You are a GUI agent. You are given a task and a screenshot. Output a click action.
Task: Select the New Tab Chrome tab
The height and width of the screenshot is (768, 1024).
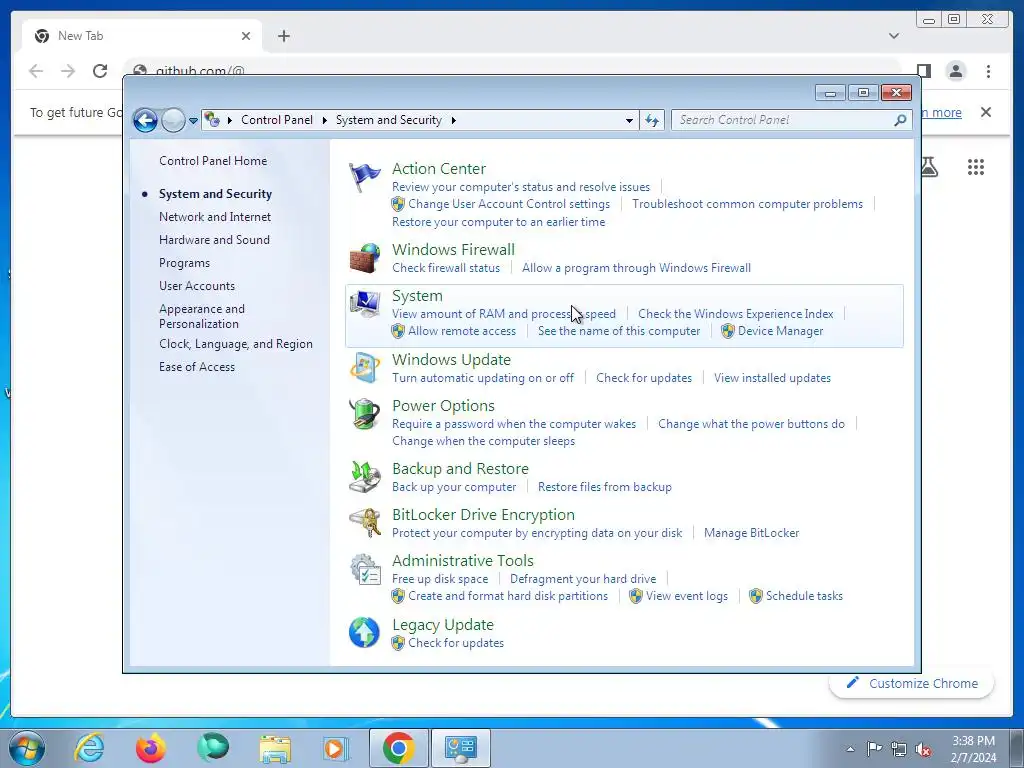coord(142,36)
